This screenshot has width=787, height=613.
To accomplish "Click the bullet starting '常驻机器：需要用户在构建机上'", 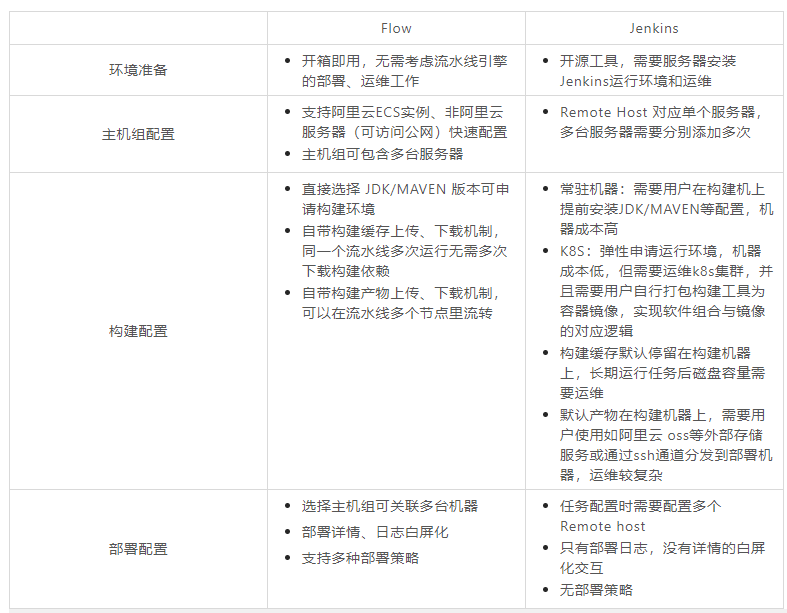I will tap(666, 209).
